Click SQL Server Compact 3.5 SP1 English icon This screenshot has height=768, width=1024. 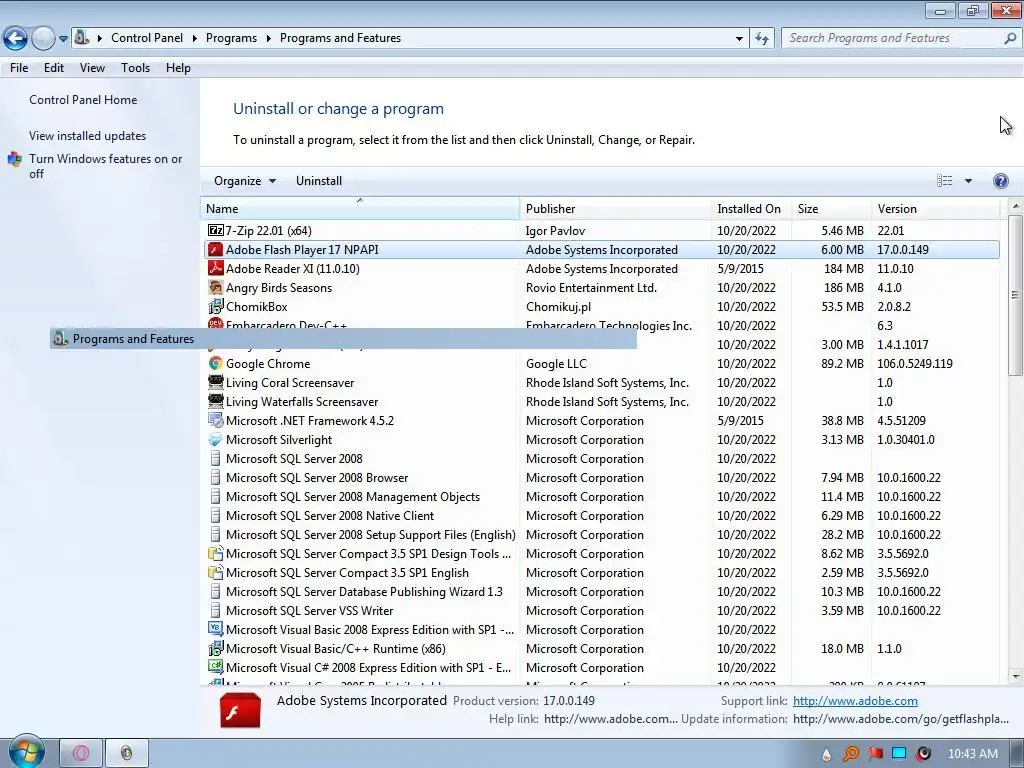tap(216, 572)
